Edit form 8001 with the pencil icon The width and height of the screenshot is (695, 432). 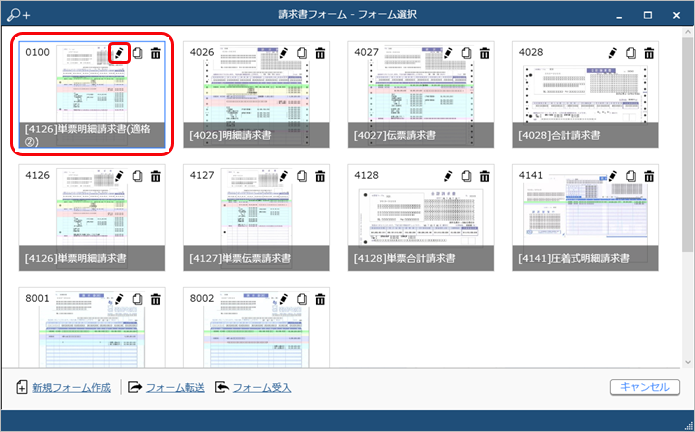point(119,299)
